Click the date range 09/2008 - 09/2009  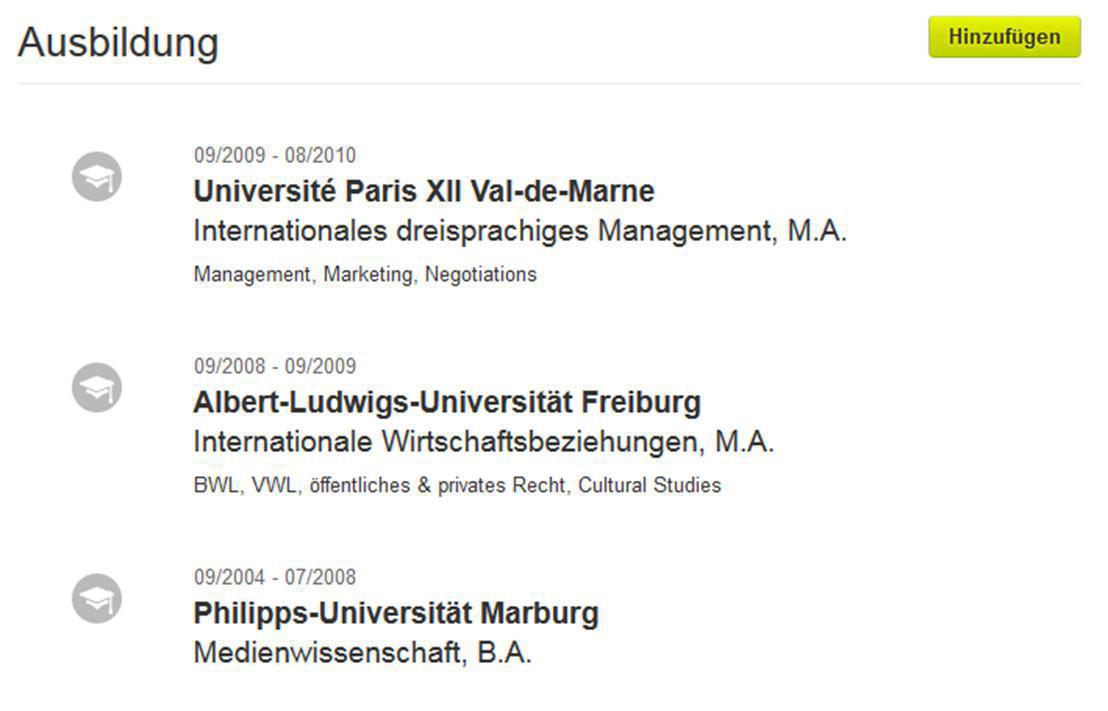pyautogui.click(x=275, y=366)
